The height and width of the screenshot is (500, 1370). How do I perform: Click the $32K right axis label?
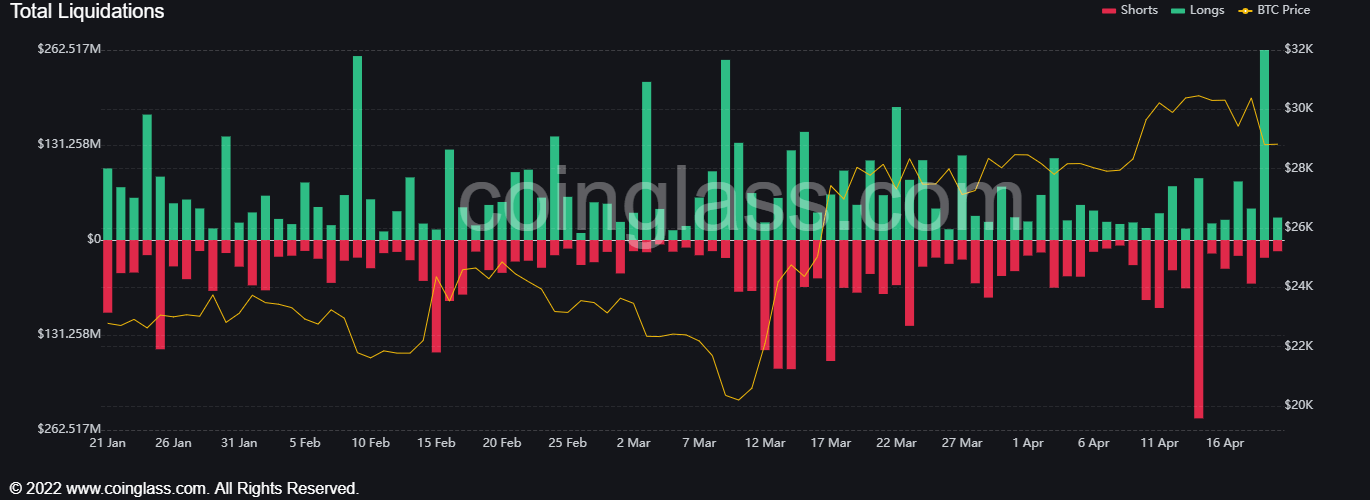[x=1298, y=49]
